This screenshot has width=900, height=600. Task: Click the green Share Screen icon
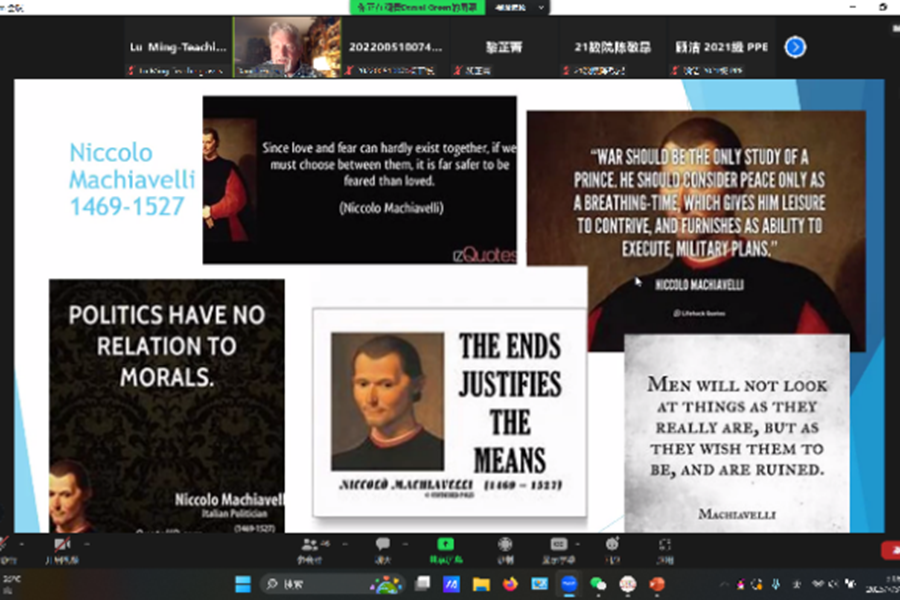point(445,544)
